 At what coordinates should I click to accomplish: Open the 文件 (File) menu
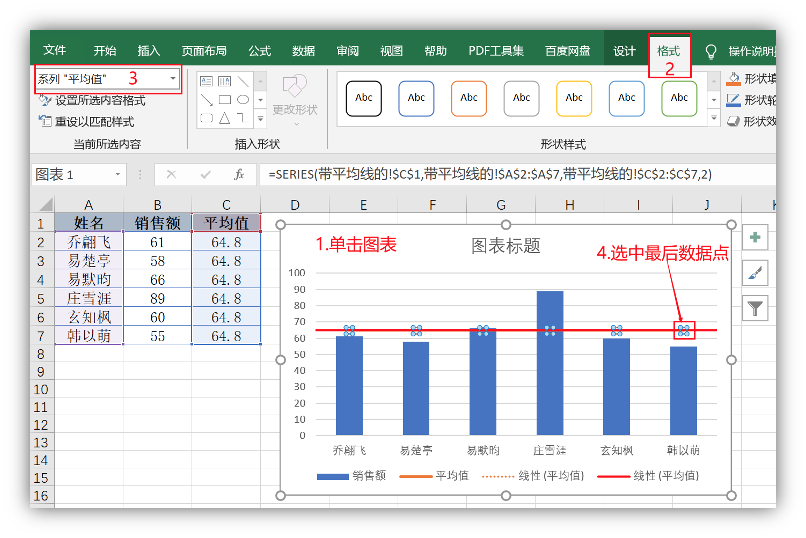pos(55,51)
